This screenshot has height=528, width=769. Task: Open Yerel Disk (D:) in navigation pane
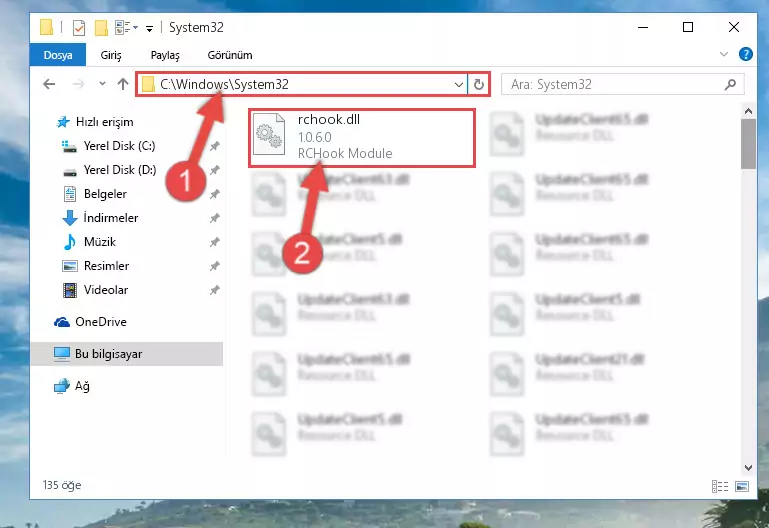tap(108, 170)
